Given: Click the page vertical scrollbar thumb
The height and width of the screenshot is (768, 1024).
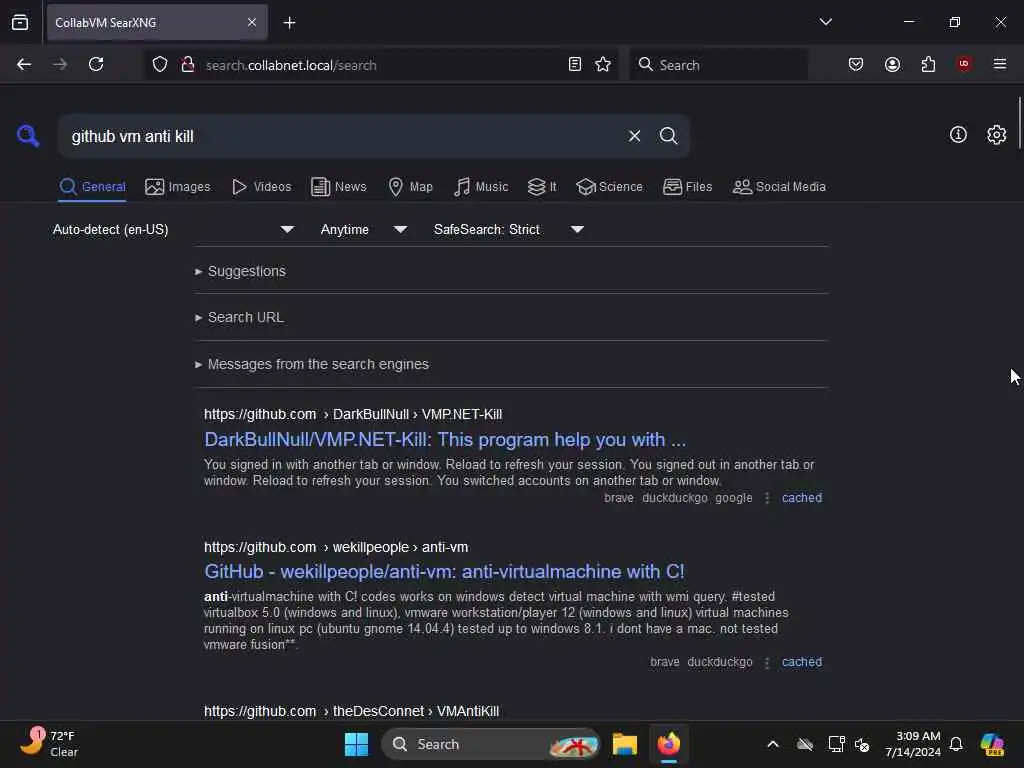Looking at the screenshot, I should [x=1019, y=123].
